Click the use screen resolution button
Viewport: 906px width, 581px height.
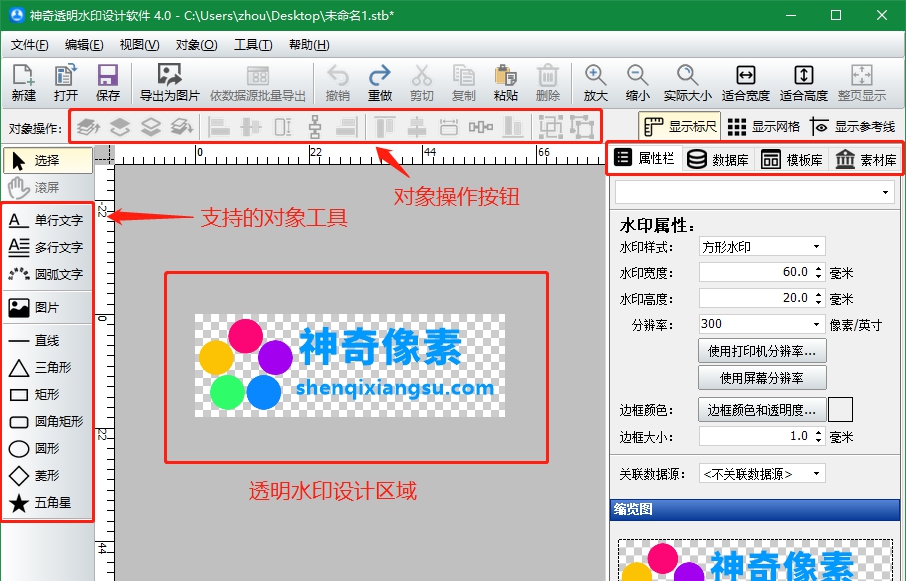click(760, 378)
